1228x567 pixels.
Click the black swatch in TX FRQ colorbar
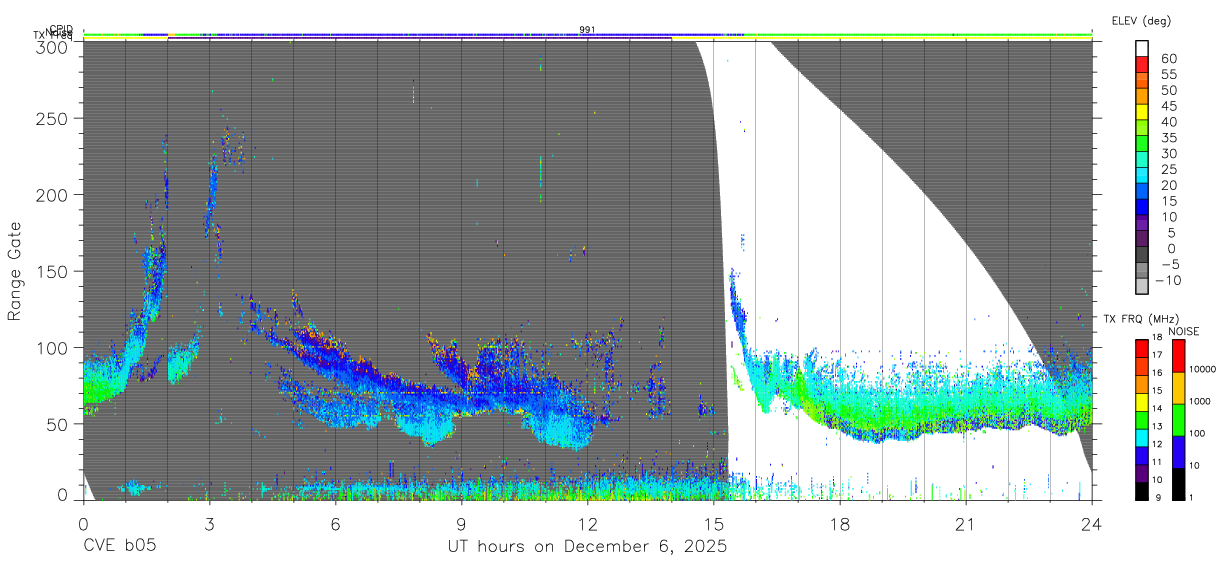(1141, 491)
